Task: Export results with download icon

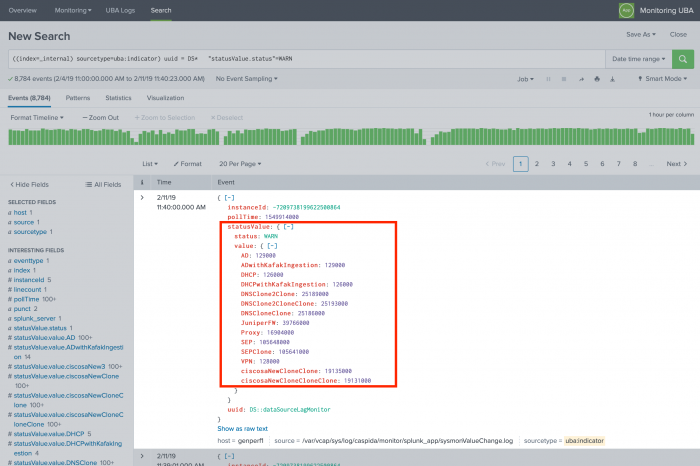Action: [x=612, y=79]
